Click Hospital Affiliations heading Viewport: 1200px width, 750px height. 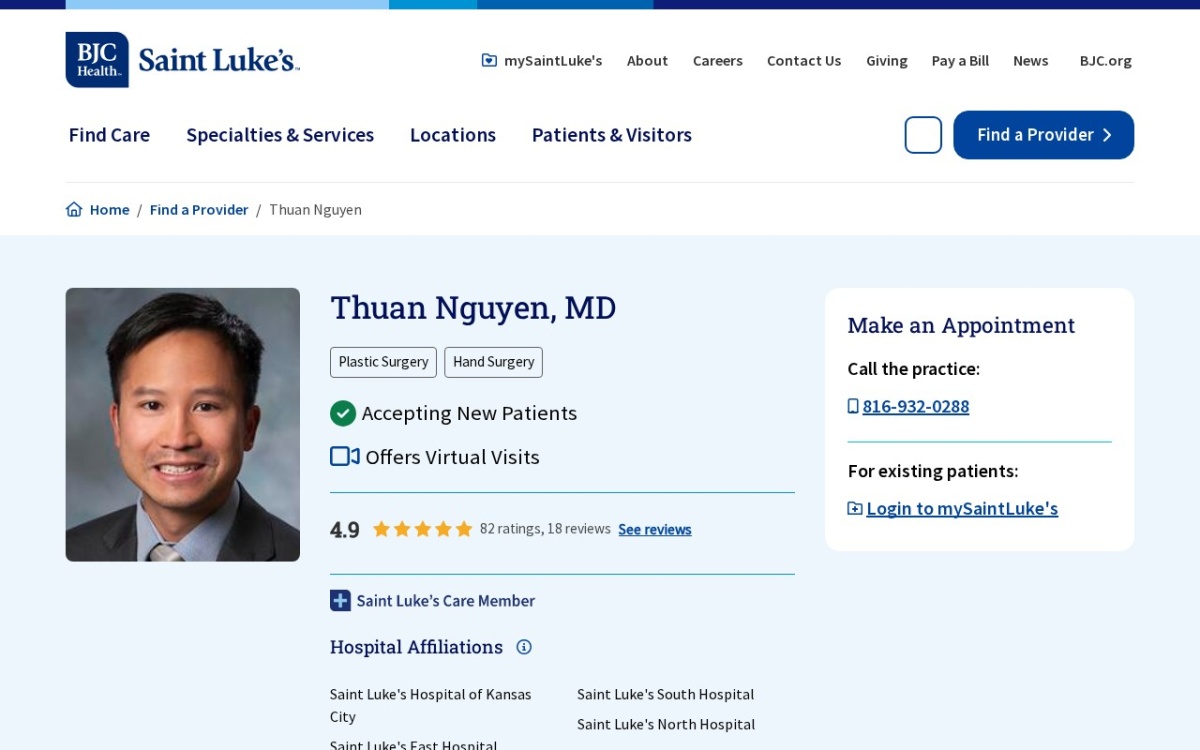click(x=417, y=647)
